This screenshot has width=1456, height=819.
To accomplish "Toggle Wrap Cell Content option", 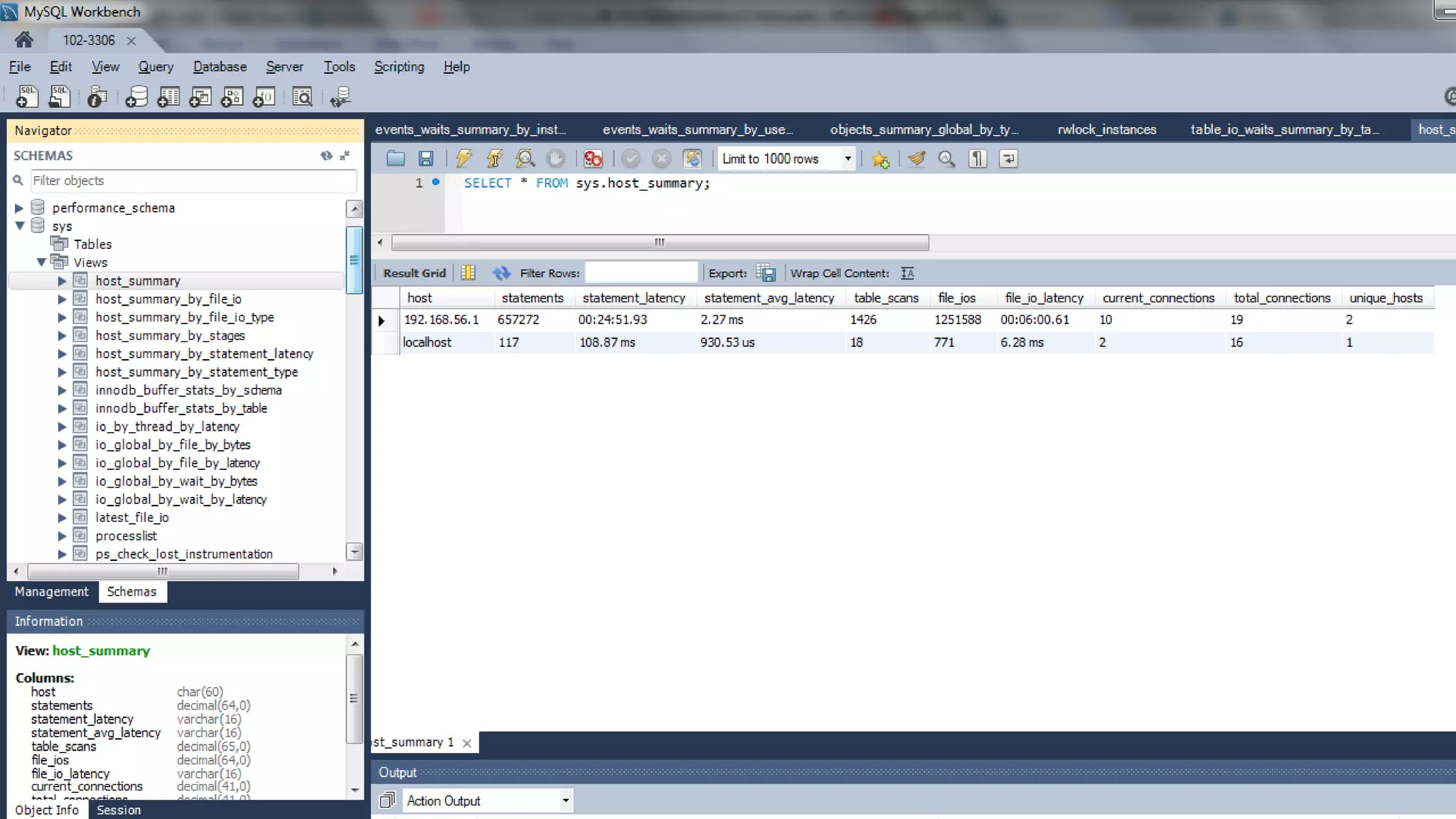I will click(907, 273).
